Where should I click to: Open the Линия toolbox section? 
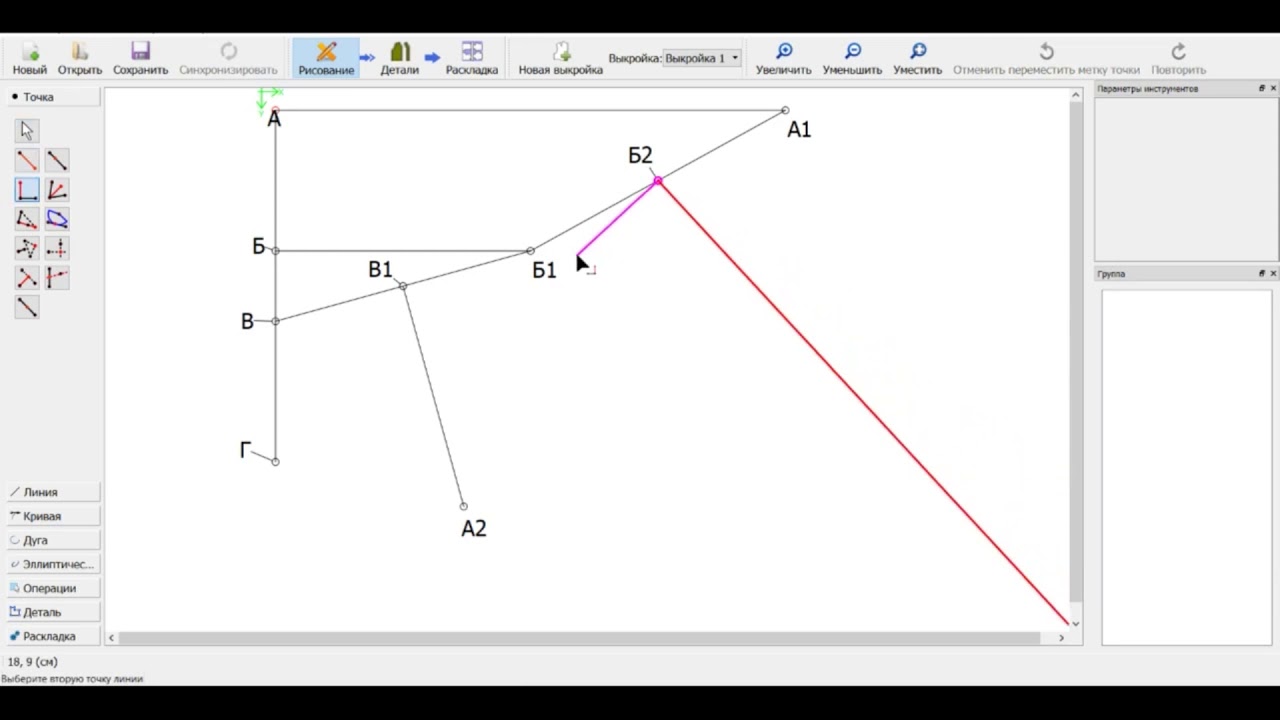tap(52, 492)
